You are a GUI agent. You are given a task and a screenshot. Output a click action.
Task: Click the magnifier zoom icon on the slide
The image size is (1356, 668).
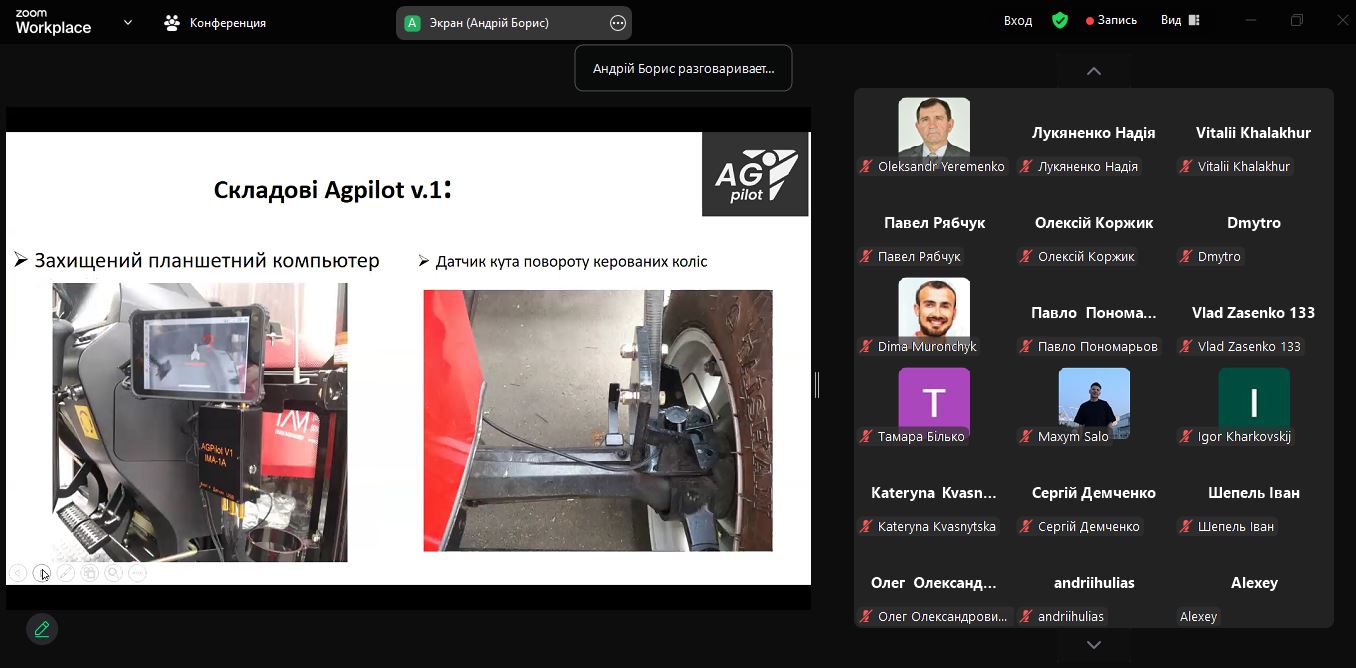coord(113,573)
